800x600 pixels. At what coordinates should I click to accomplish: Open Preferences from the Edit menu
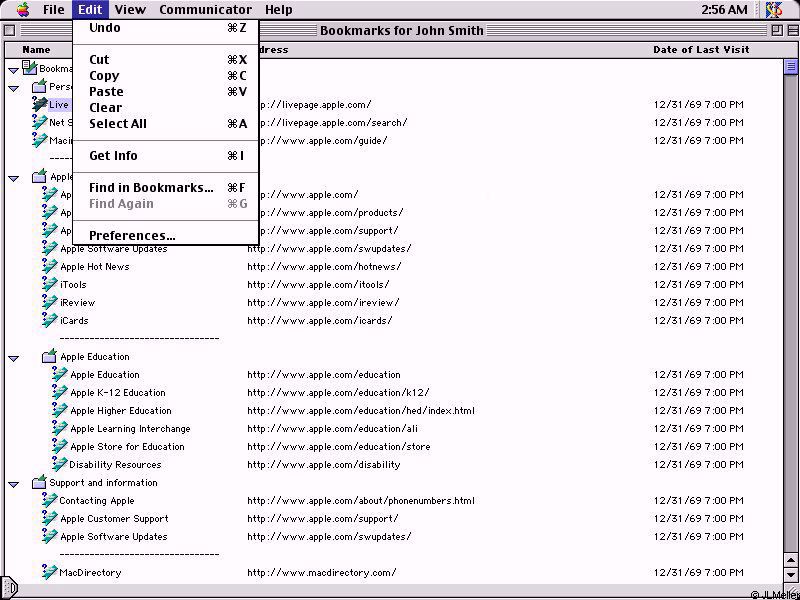(x=132, y=236)
